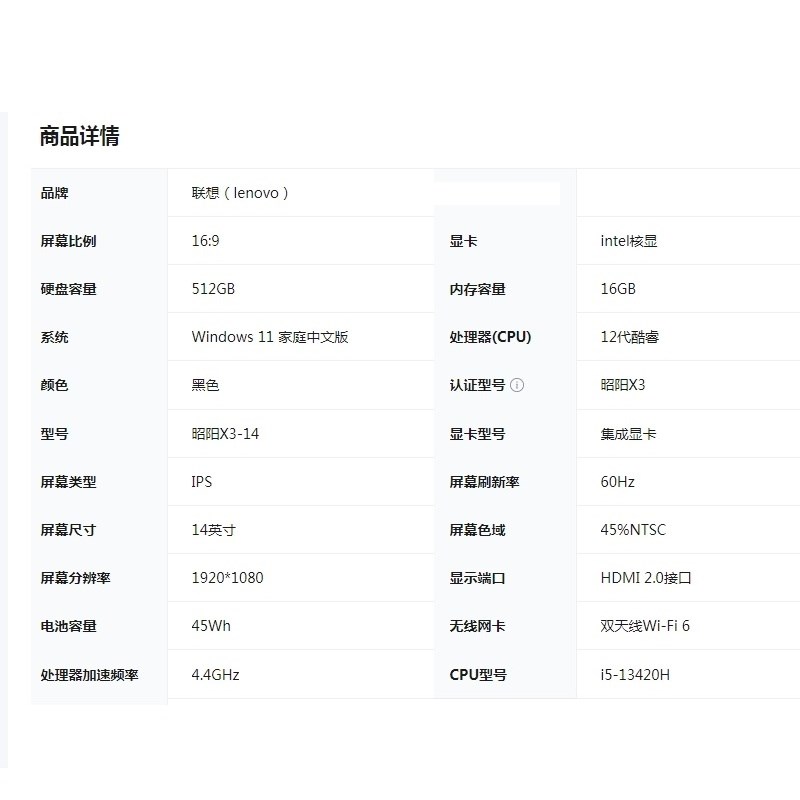Select the 双天线Wi-Fi 6 value
Viewport: 800px width, 800px height.
pyautogui.click(x=645, y=626)
